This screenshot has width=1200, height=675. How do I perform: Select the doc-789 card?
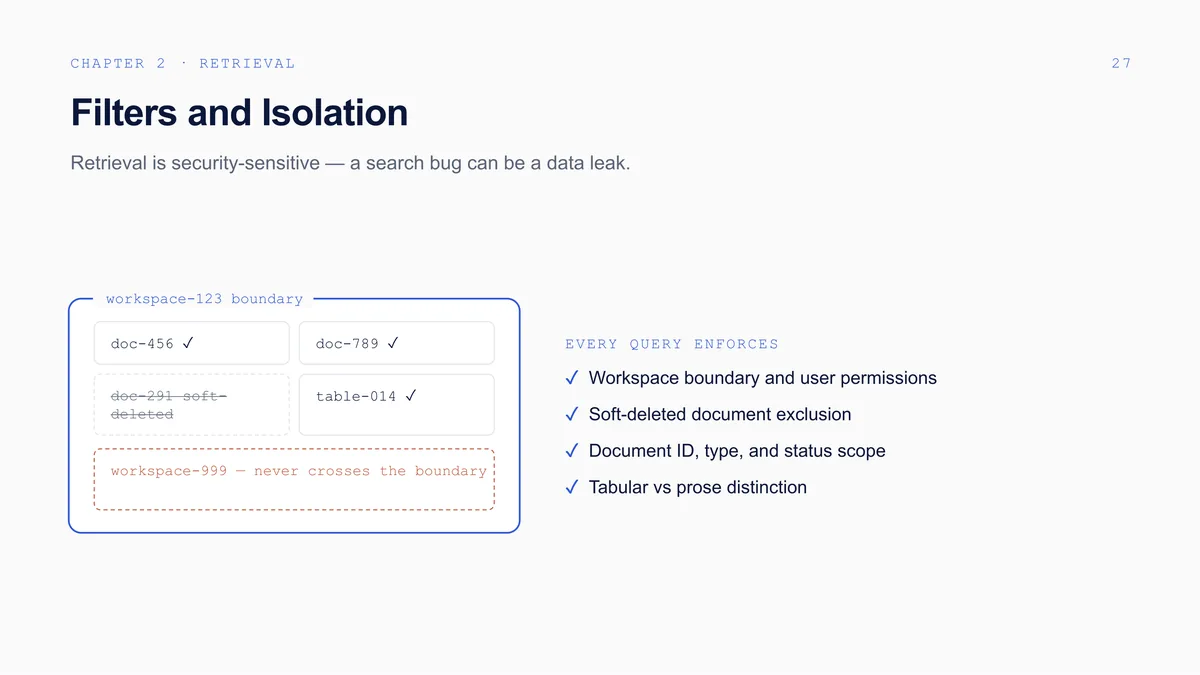[397, 343]
